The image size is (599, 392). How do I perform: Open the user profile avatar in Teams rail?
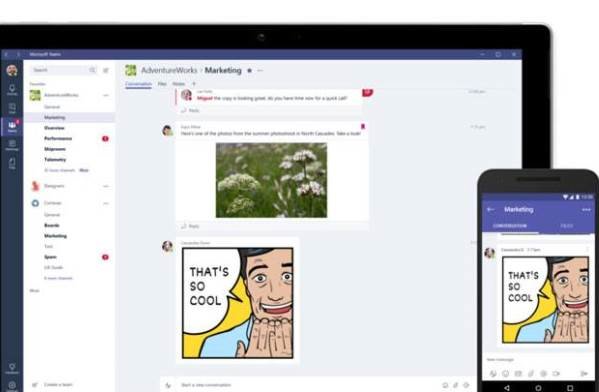(12, 70)
